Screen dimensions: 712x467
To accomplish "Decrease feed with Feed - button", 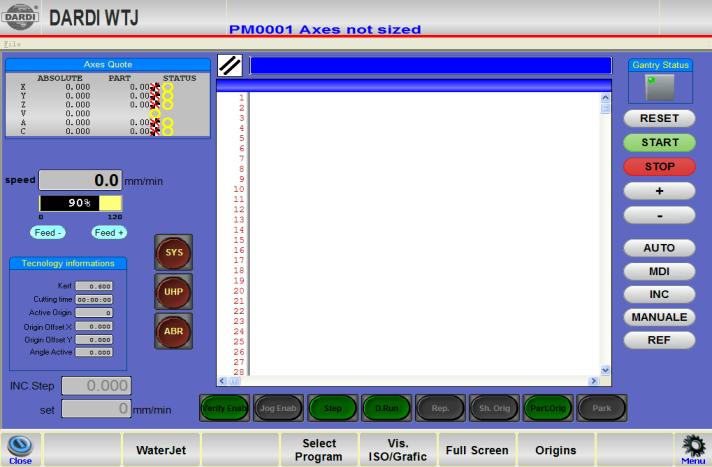I will (48, 233).
